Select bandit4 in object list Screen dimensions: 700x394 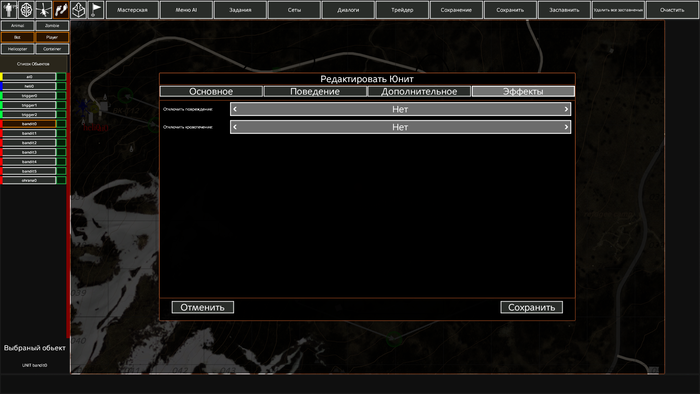click(x=29, y=162)
